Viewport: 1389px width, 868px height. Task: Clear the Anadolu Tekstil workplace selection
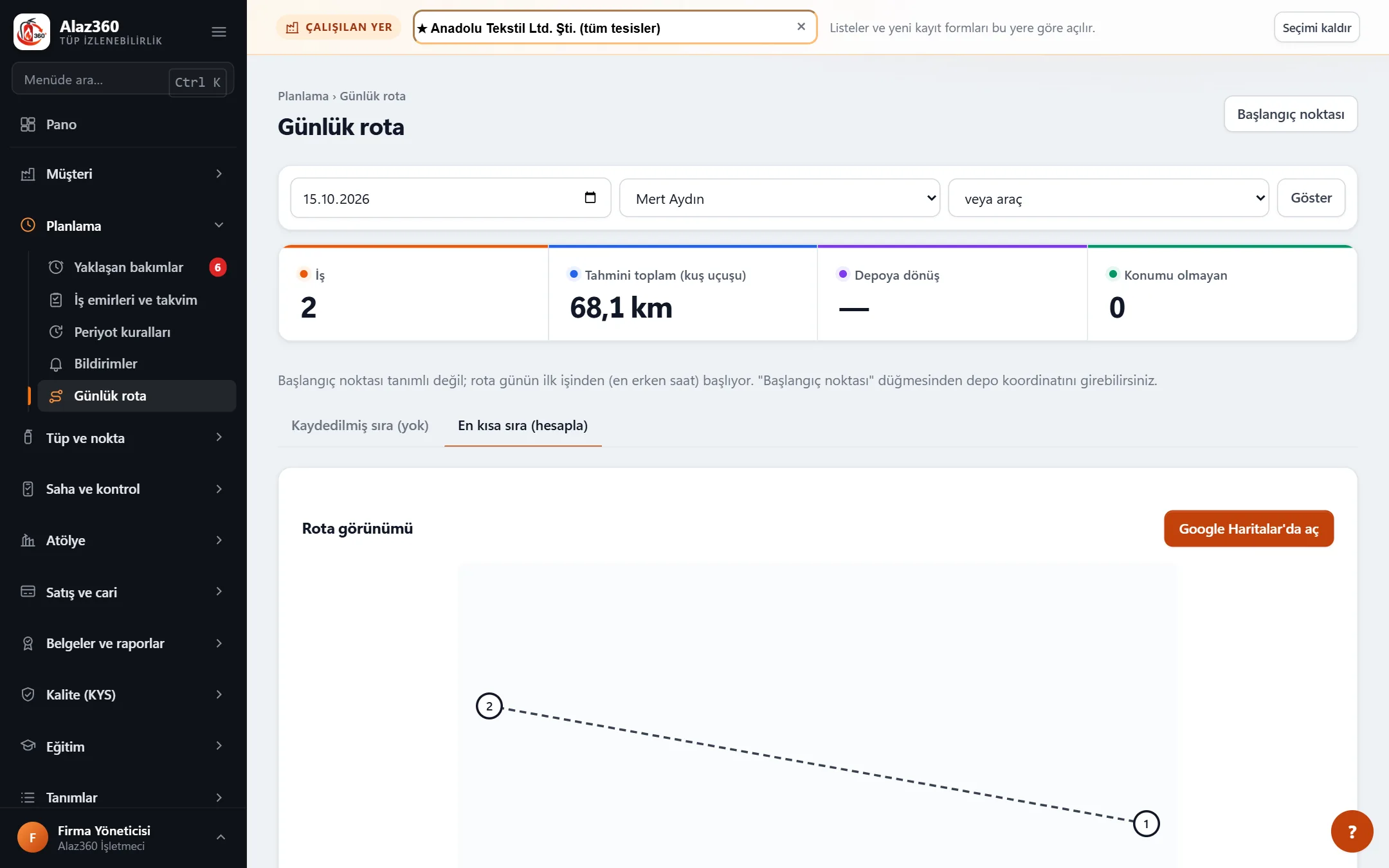pyautogui.click(x=801, y=27)
